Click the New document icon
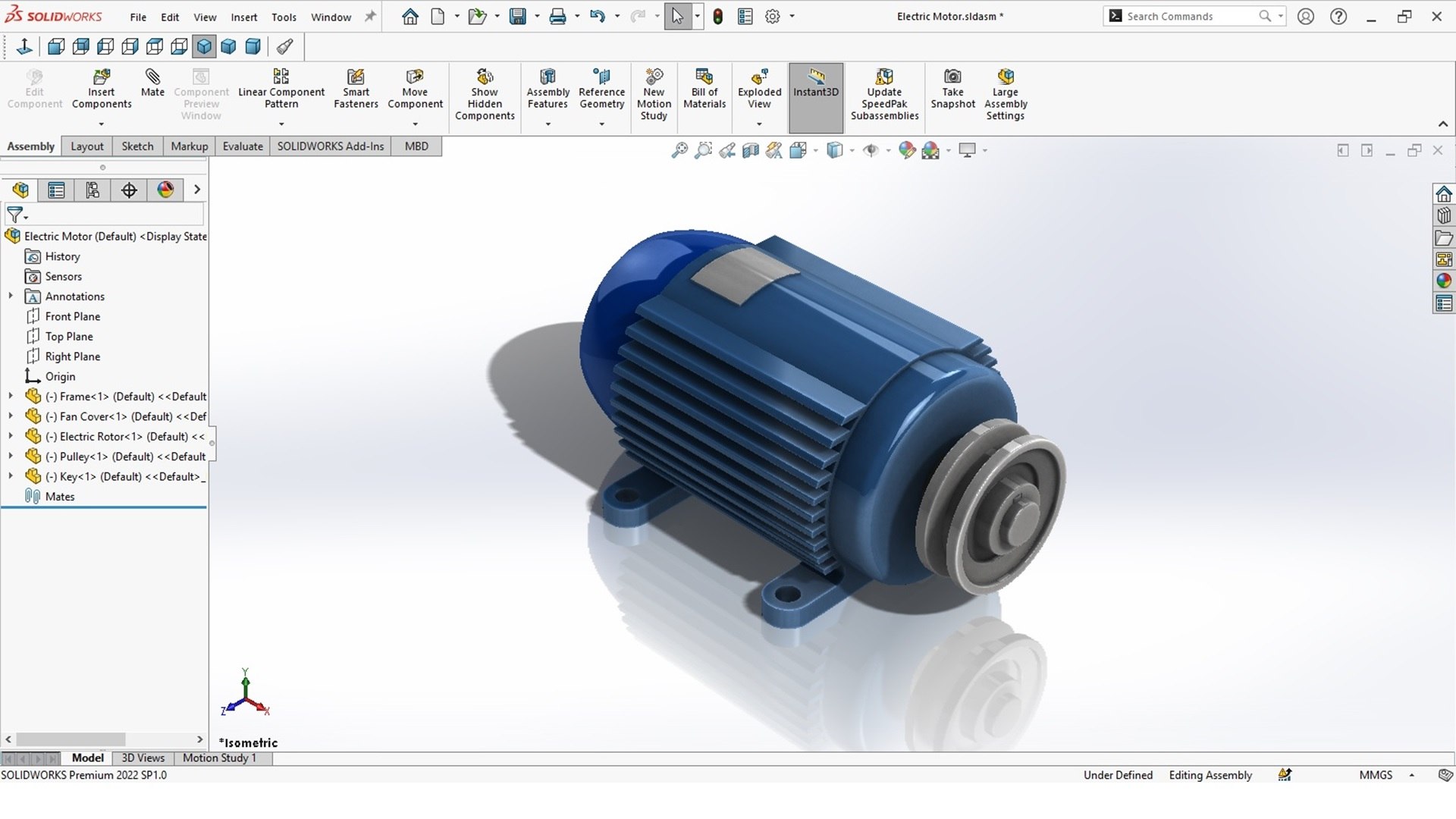This screenshot has height=819, width=1456. [x=438, y=16]
